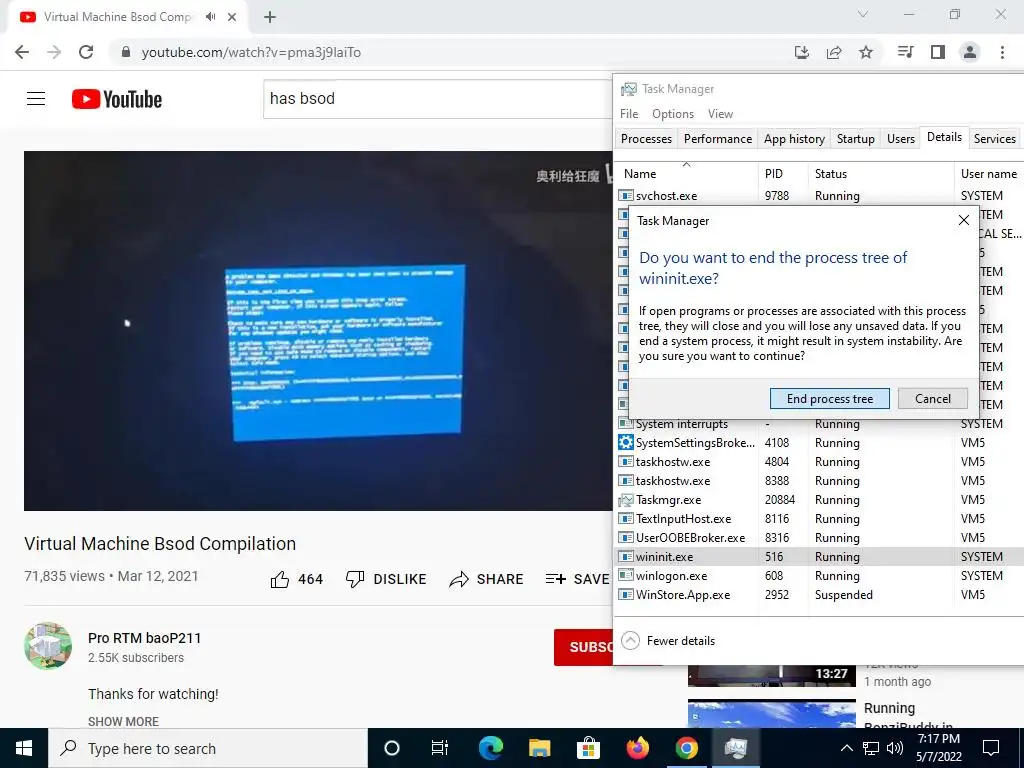Image resolution: width=1024 pixels, height=768 pixels.
Task: Click End process tree button
Action: click(829, 398)
